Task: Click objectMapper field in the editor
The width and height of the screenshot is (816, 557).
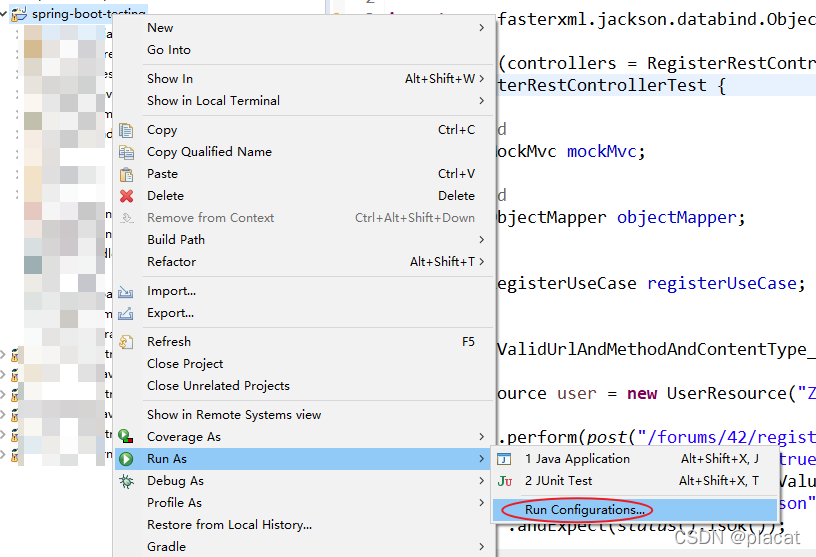Action: point(677,217)
